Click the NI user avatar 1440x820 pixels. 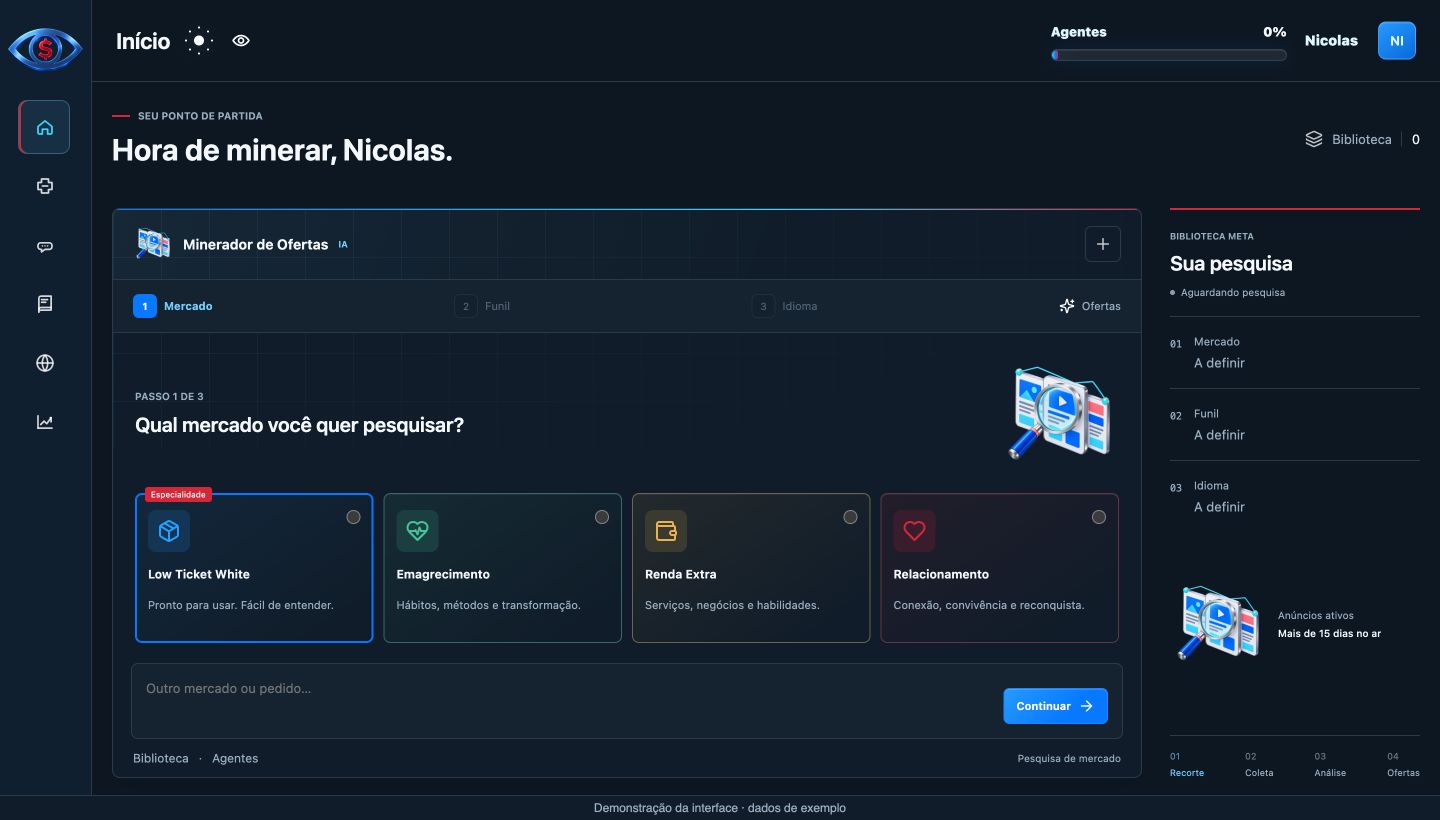pos(1397,41)
